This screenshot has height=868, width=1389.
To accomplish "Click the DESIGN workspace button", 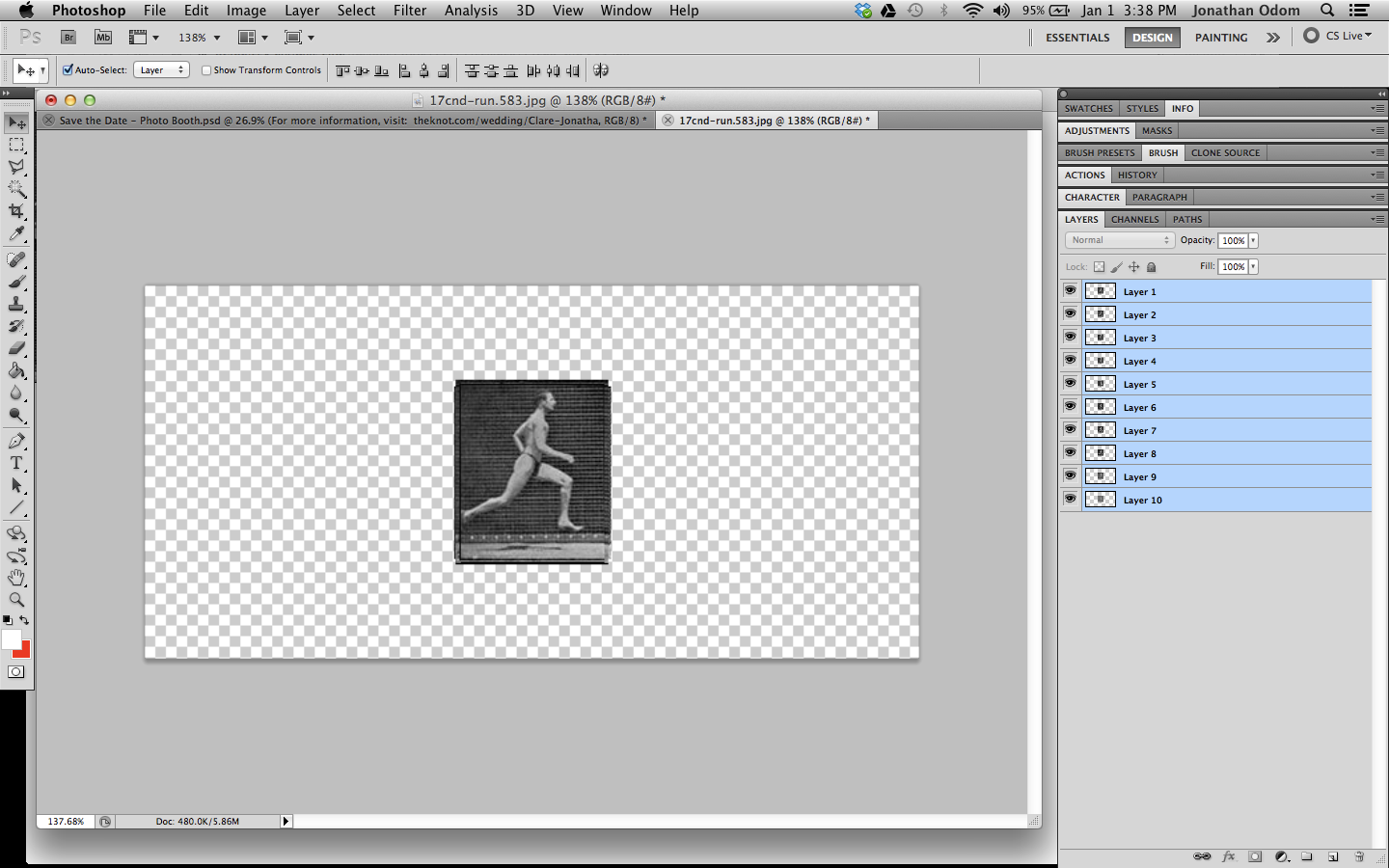I will click(1152, 38).
